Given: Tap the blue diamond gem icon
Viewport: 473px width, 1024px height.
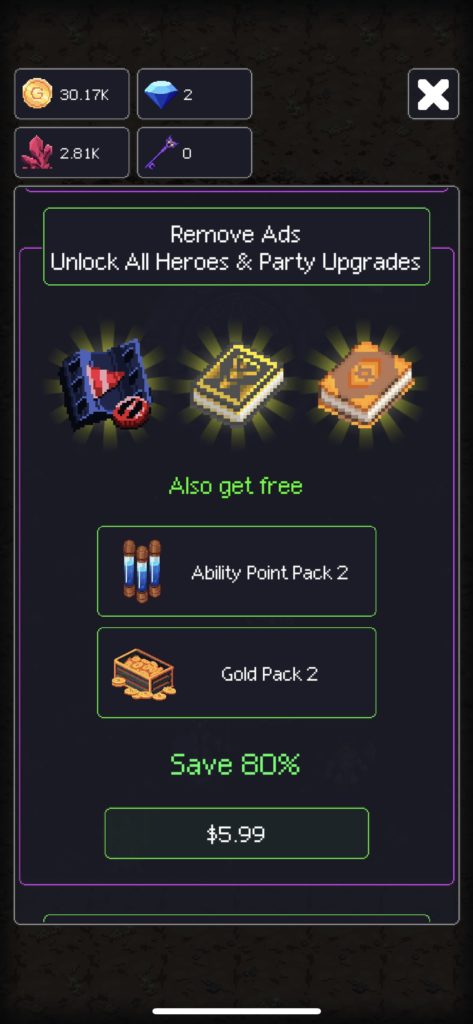Looking at the screenshot, I should click(x=159, y=94).
